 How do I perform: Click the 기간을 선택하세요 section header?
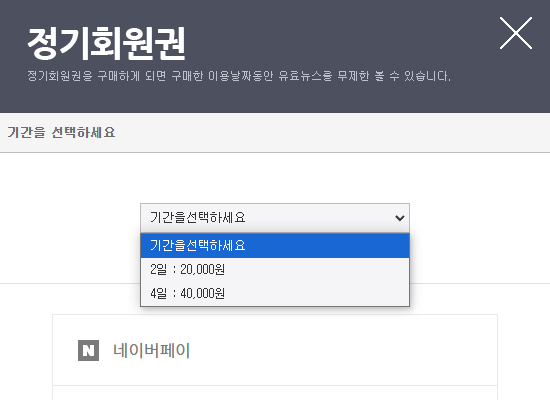(61, 133)
